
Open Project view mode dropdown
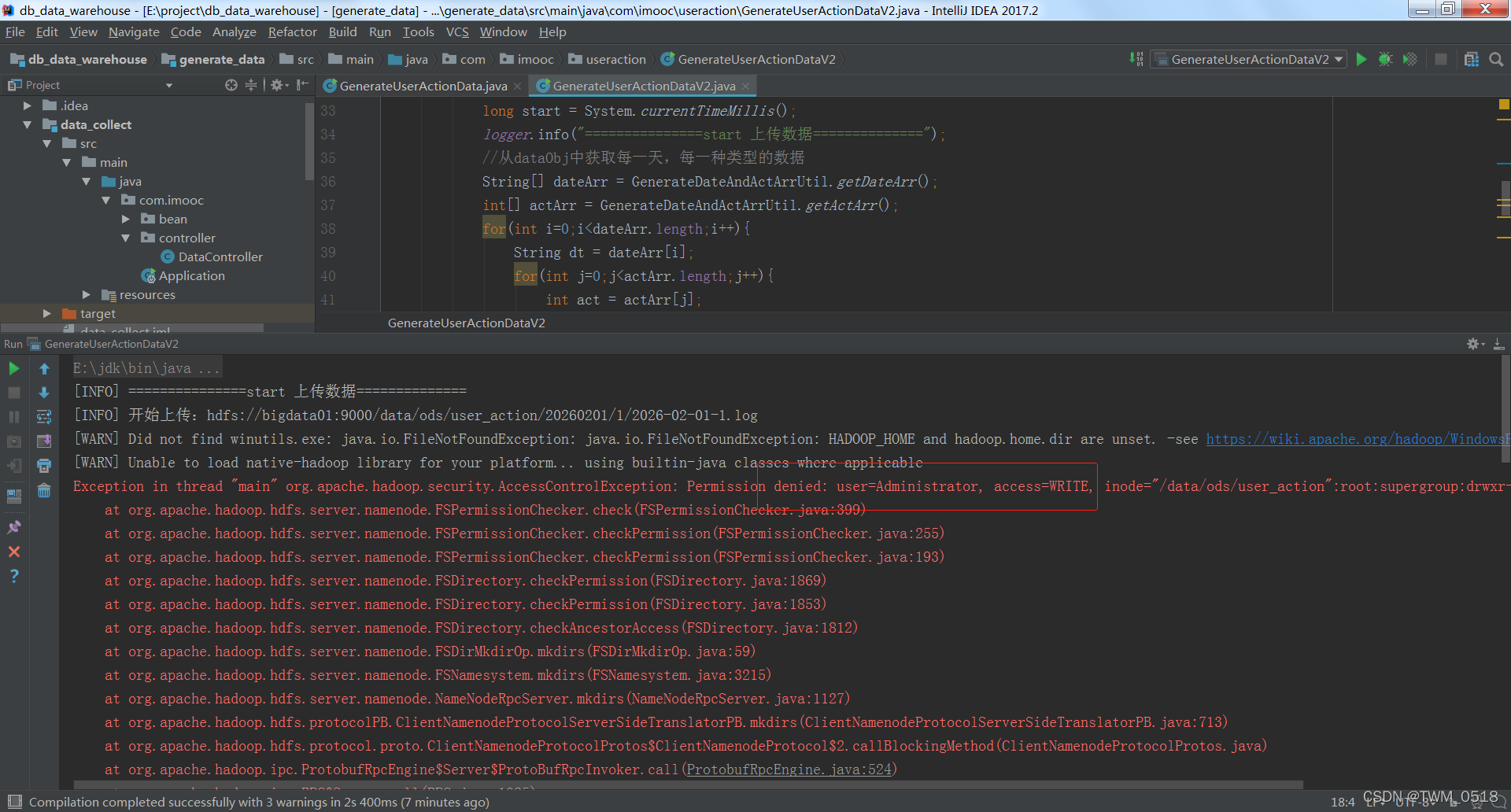(168, 85)
